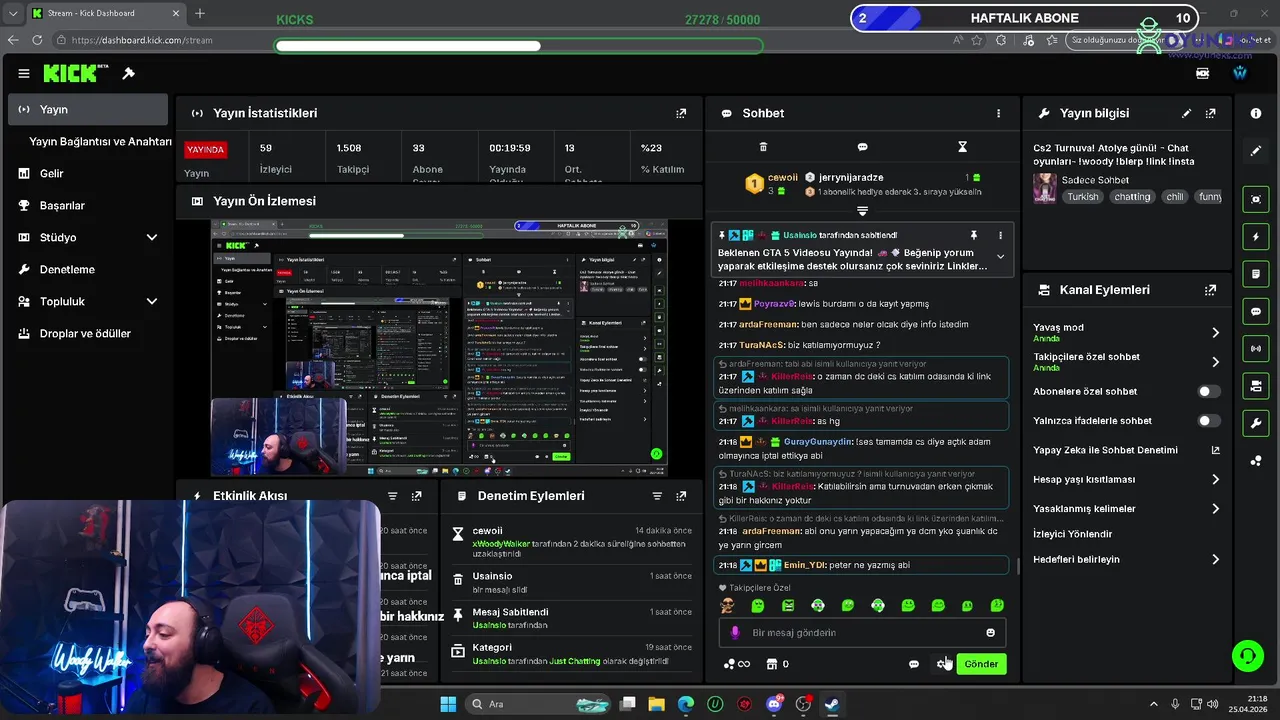Click the green headset support button
1280x720 pixels.
coord(1247,656)
